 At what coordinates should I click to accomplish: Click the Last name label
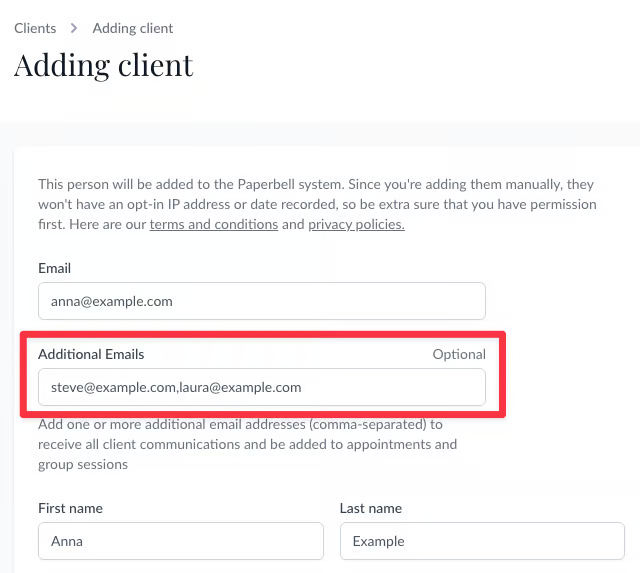[x=371, y=508]
